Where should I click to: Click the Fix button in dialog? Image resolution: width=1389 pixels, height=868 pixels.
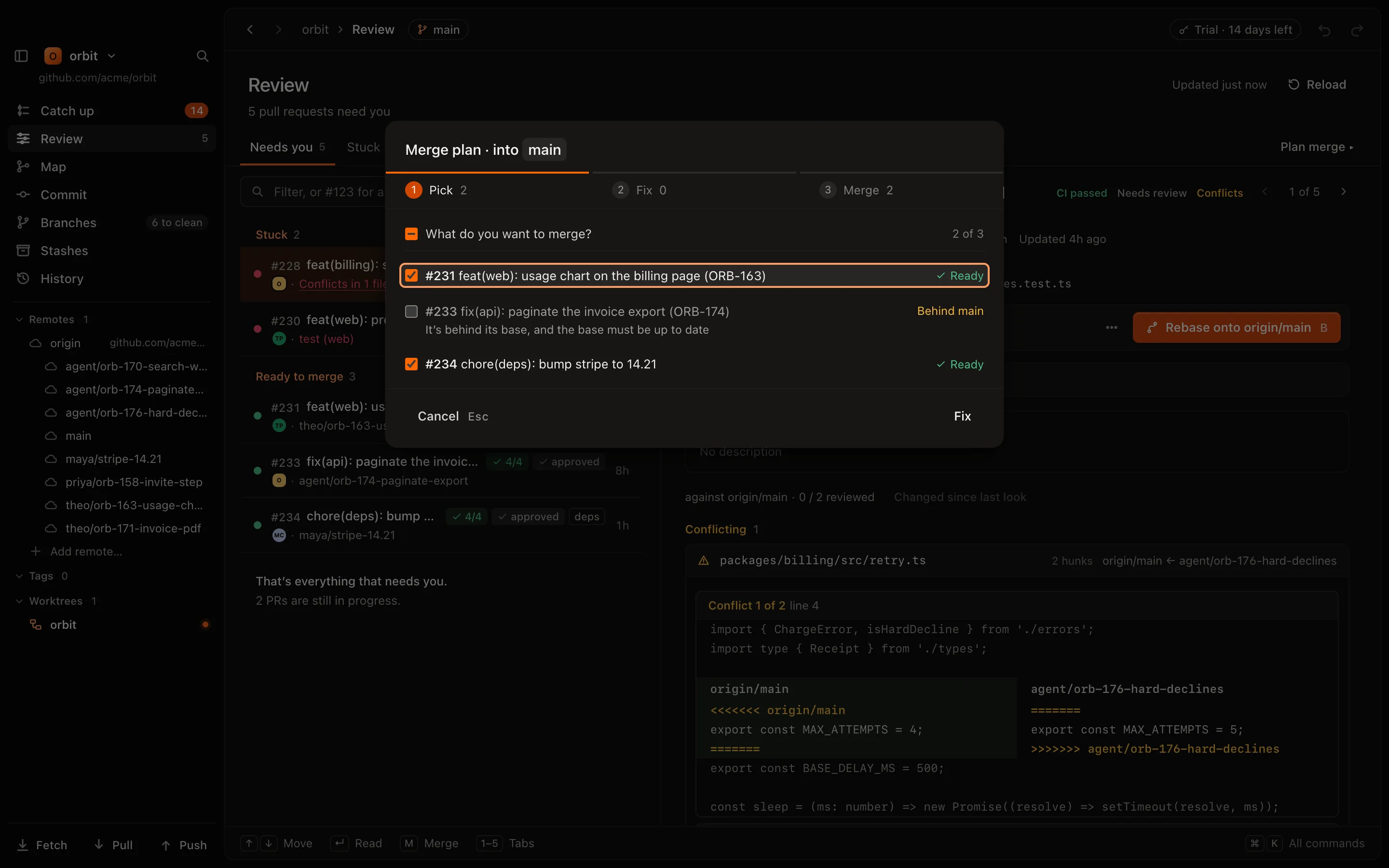(x=963, y=416)
